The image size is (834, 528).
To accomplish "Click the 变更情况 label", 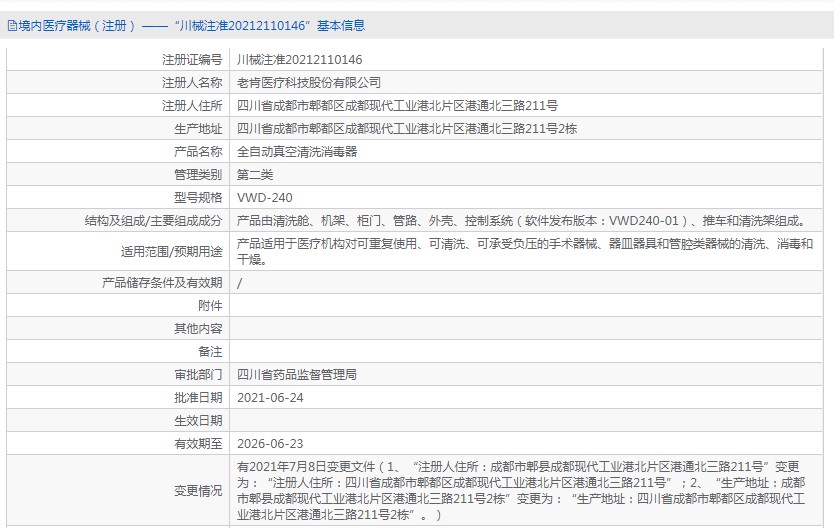I will [198, 490].
